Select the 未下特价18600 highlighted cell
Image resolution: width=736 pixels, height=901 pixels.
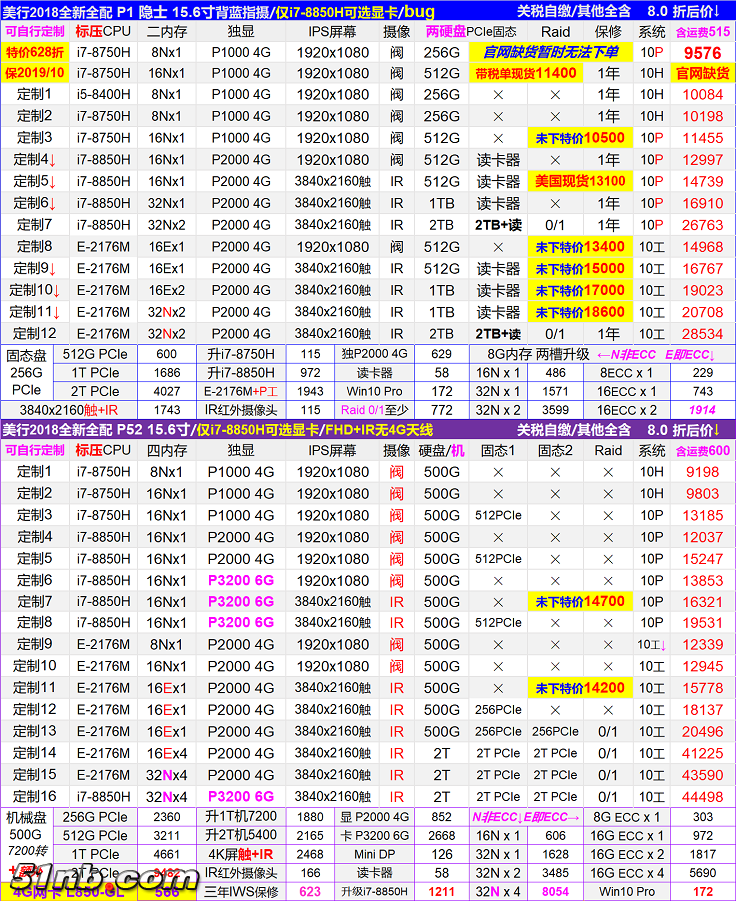coord(580,312)
